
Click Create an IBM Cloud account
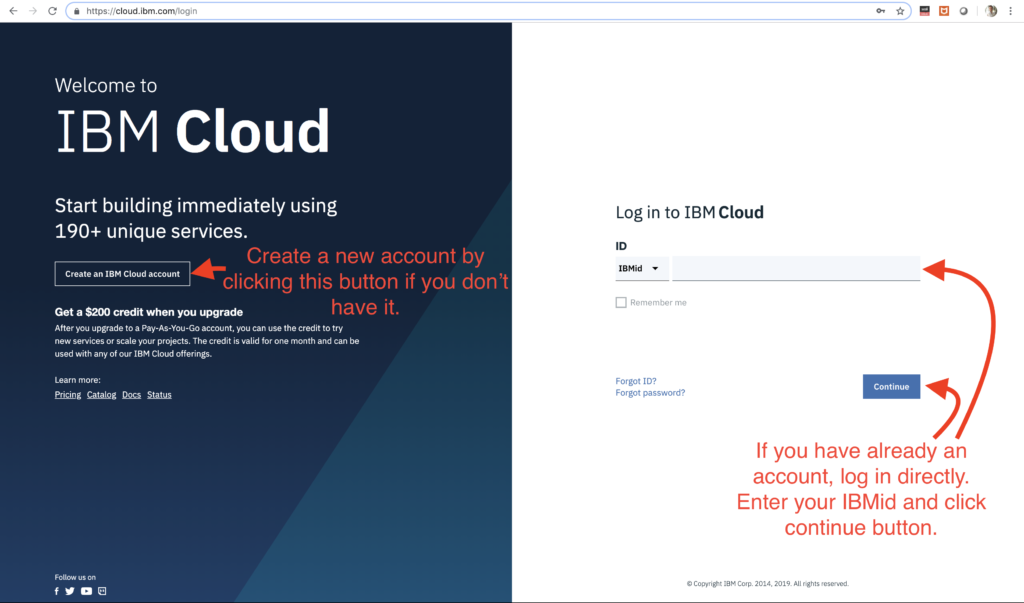coord(122,274)
